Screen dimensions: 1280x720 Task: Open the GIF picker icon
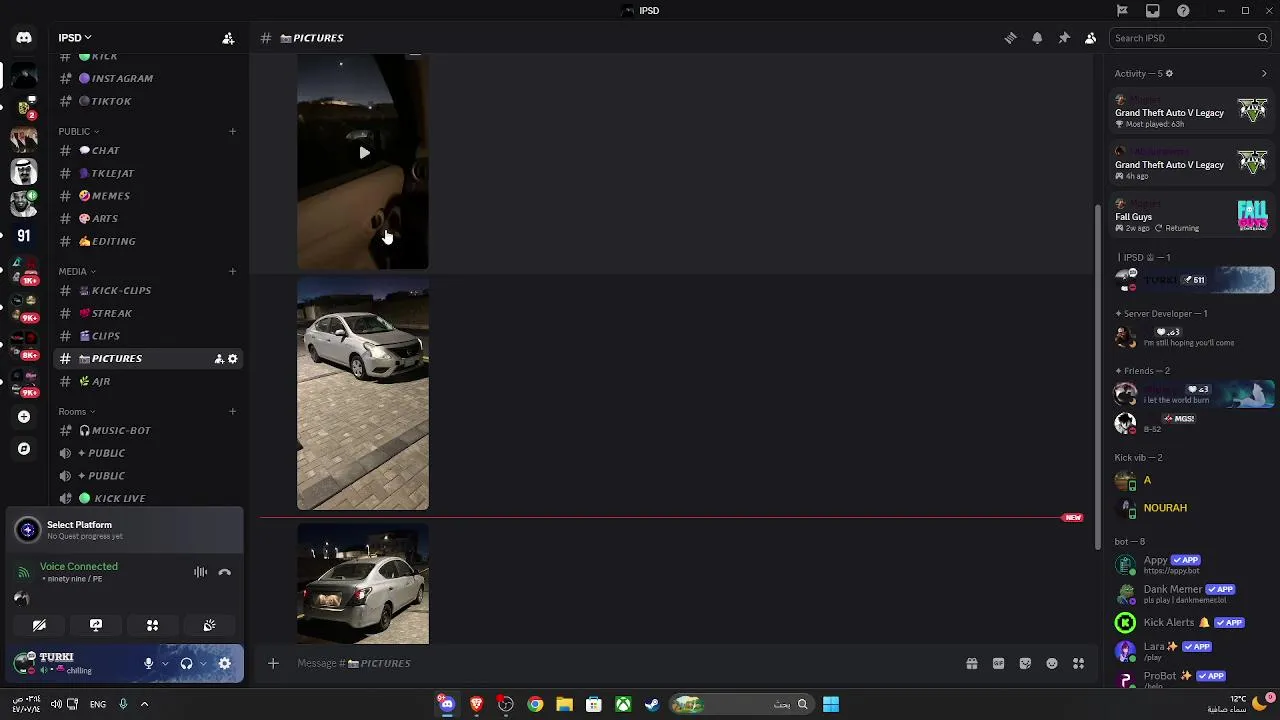(x=998, y=663)
